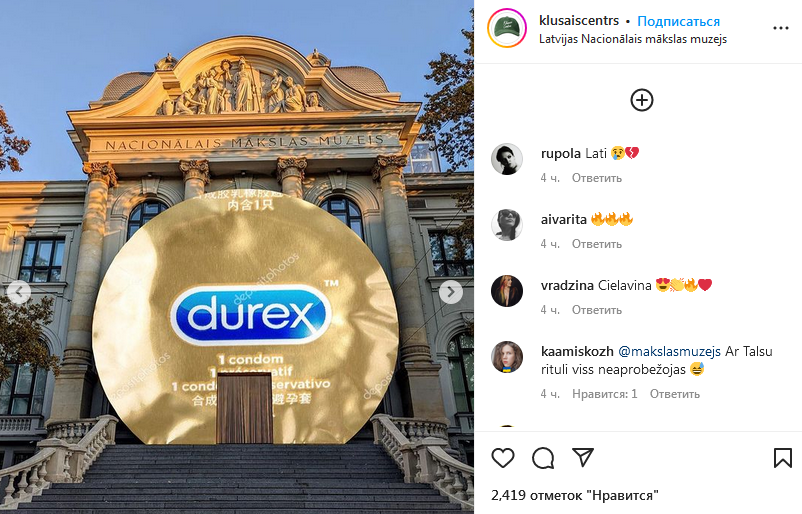View the 2,419 likes list
802x514 pixels.
pyautogui.click(x=574, y=495)
